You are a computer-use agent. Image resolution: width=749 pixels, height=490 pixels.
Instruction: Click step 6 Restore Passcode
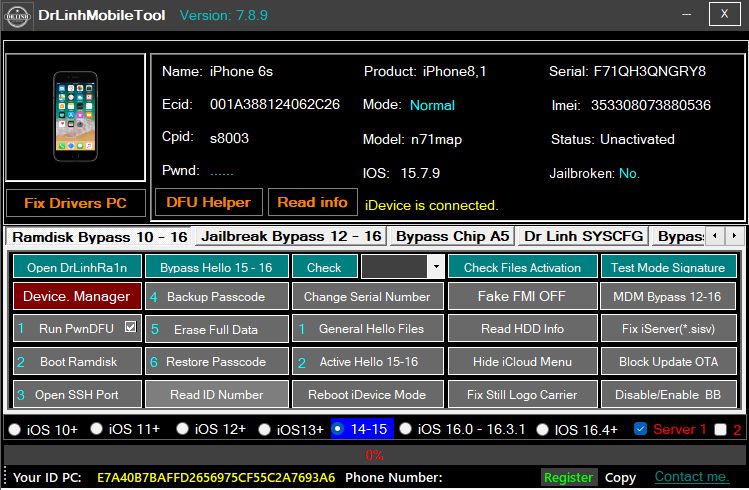coord(216,362)
